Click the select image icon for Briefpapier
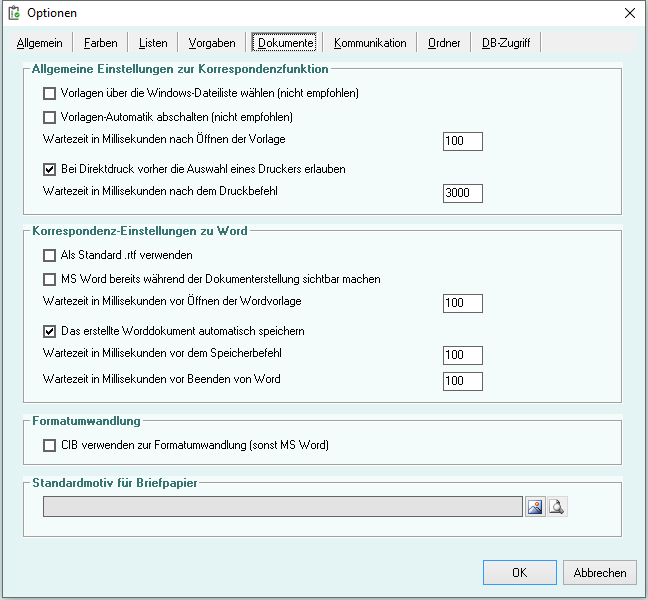 click(x=536, y=507)
